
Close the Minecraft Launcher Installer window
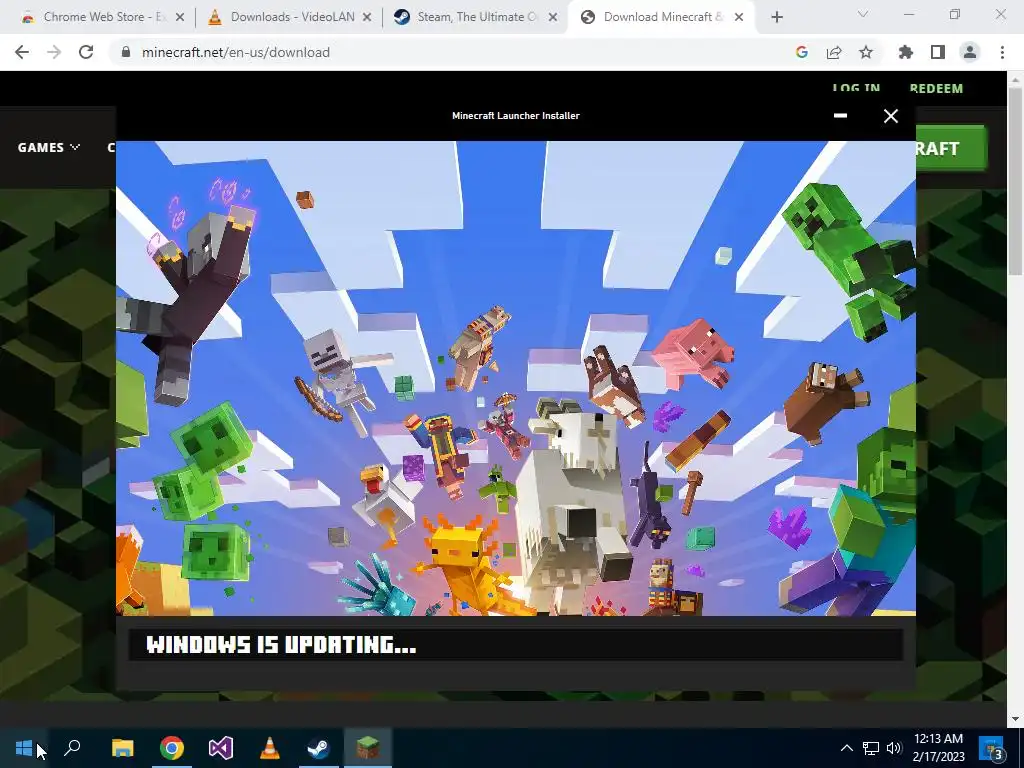click(891, 116)
